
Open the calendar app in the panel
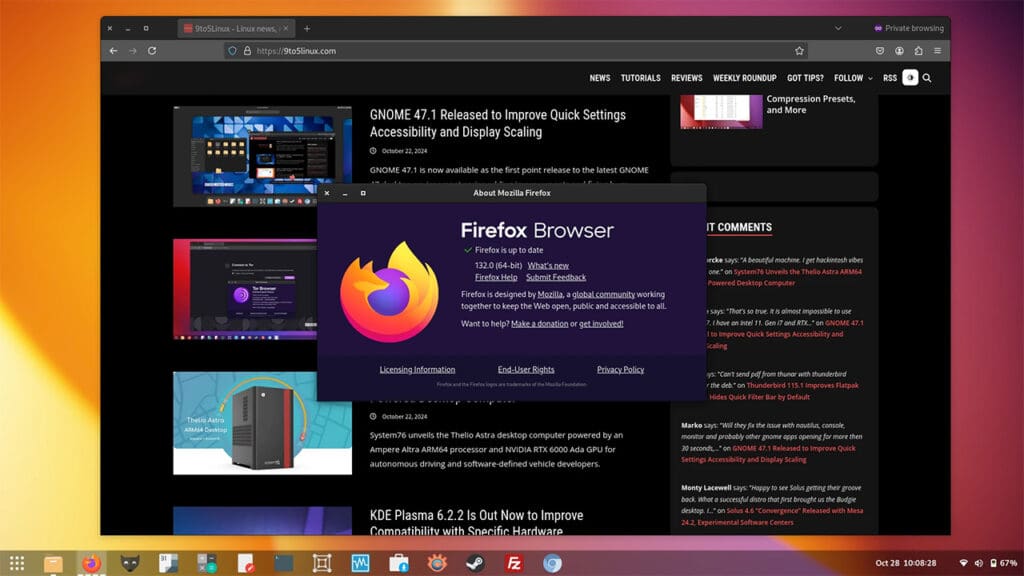[168, 563]
